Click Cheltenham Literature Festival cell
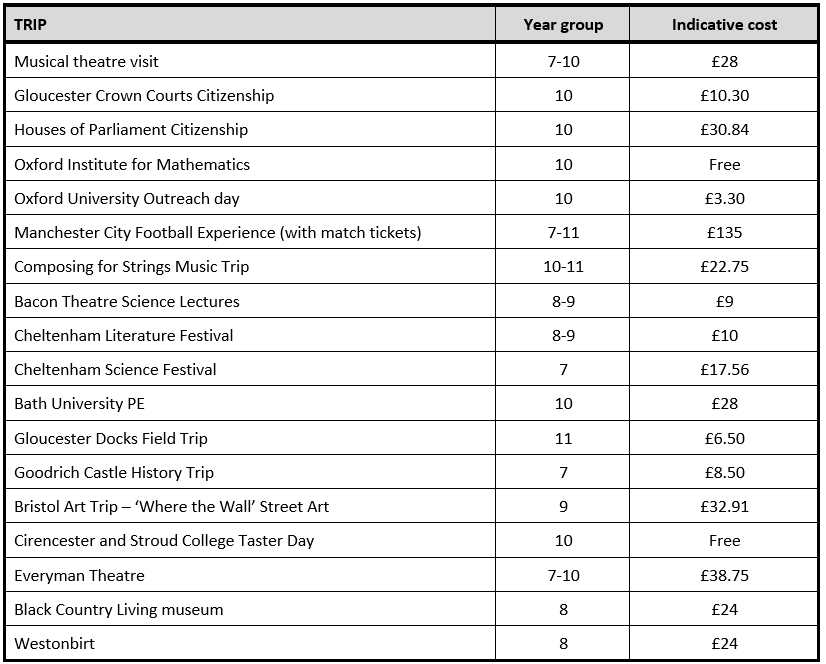This screenshot has width=826, height=664. pyautogui.click(x=124, y=335)
